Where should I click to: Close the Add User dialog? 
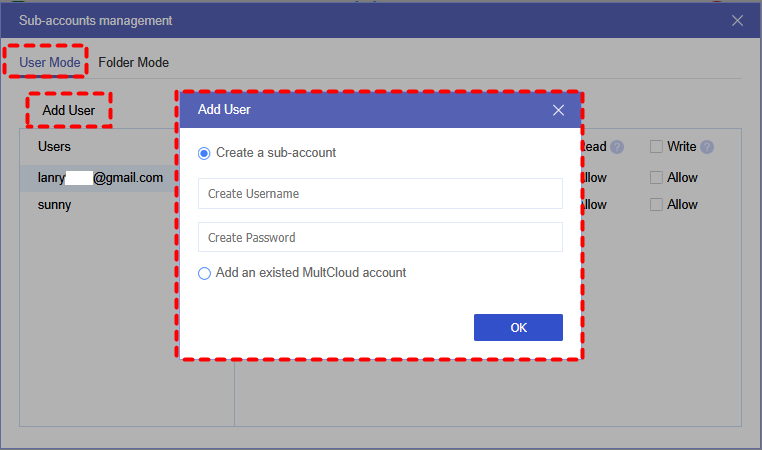559,110
